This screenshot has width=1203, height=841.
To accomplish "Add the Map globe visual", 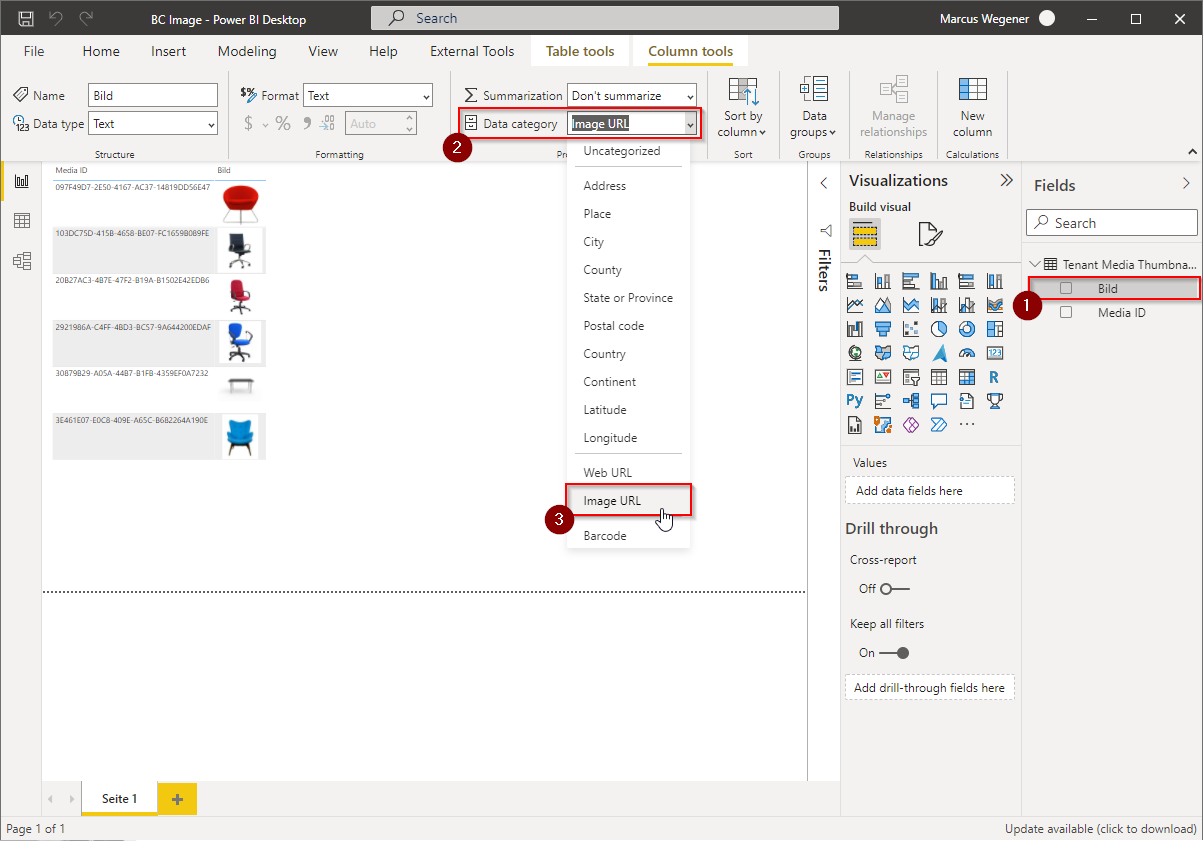I will coord(855,353).
